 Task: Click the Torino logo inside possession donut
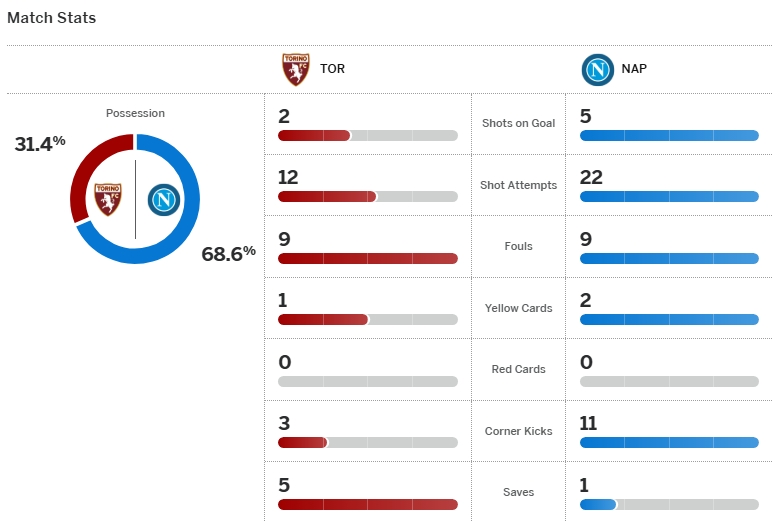[x=107, y=199]
